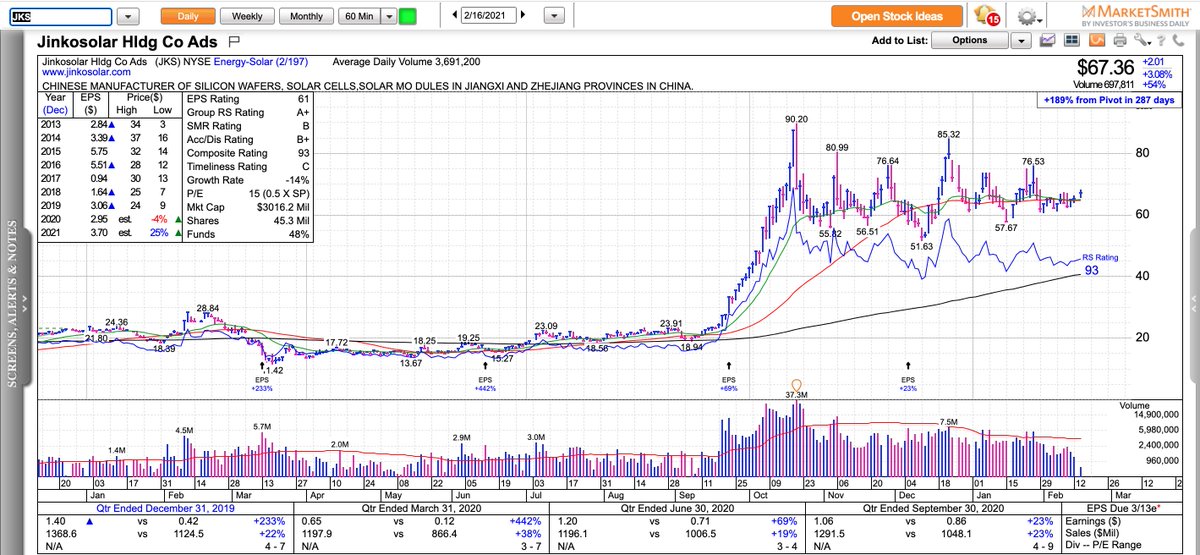Click the orange chart pattern icon

[1096, 41]
